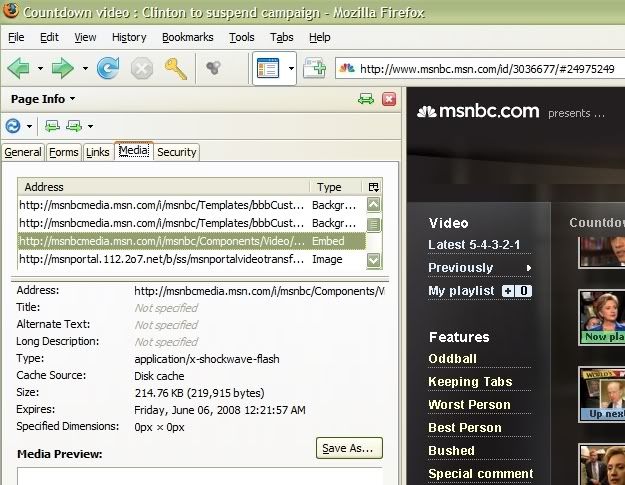This screenshot has width=625, height=485.
Task: Close the Page Info sidebar
Action: click(x=389, y=99)
